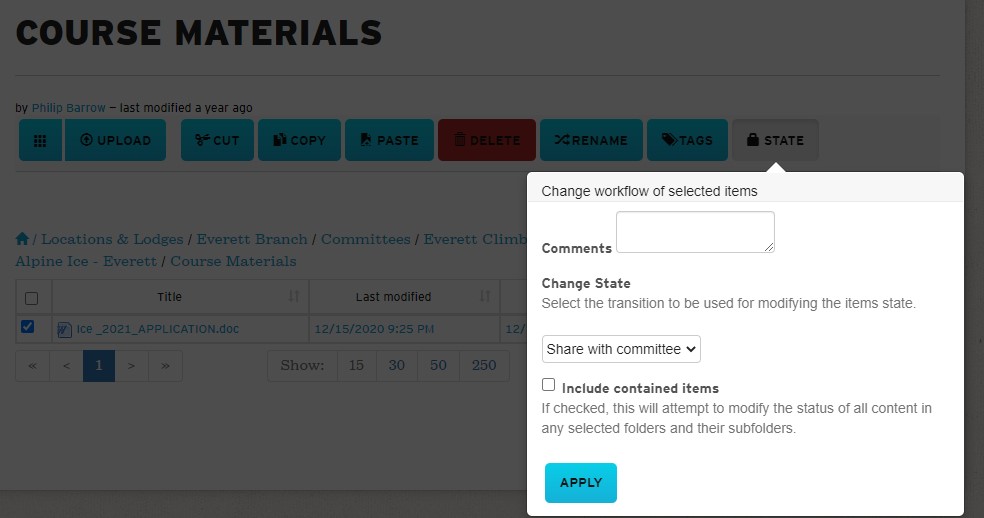
Task: Click the Rename shuffle button
Action: click(590, 140)
